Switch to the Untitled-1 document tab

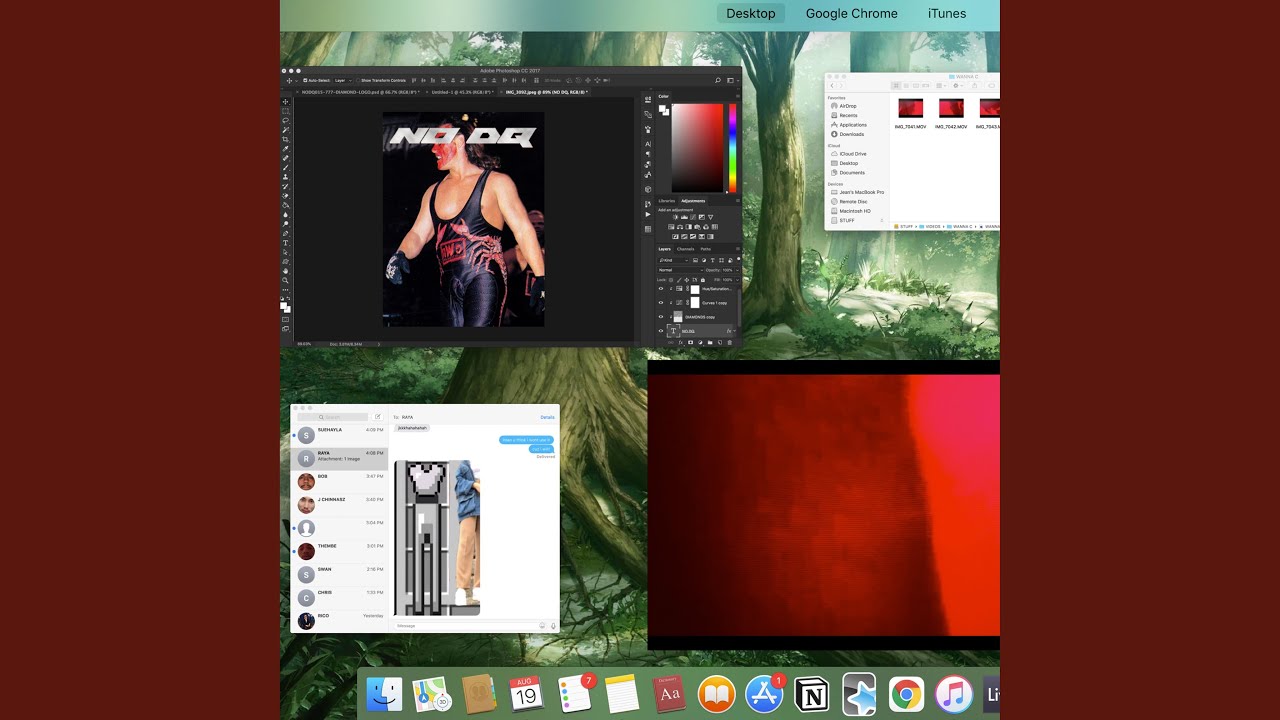click(462, 92)
